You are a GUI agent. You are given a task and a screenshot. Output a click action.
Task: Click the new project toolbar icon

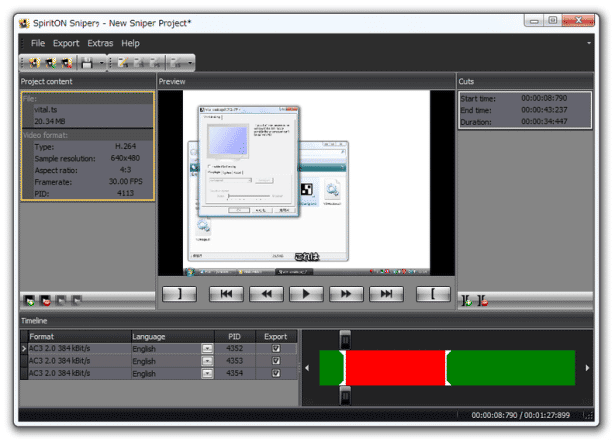pos(34,63)
